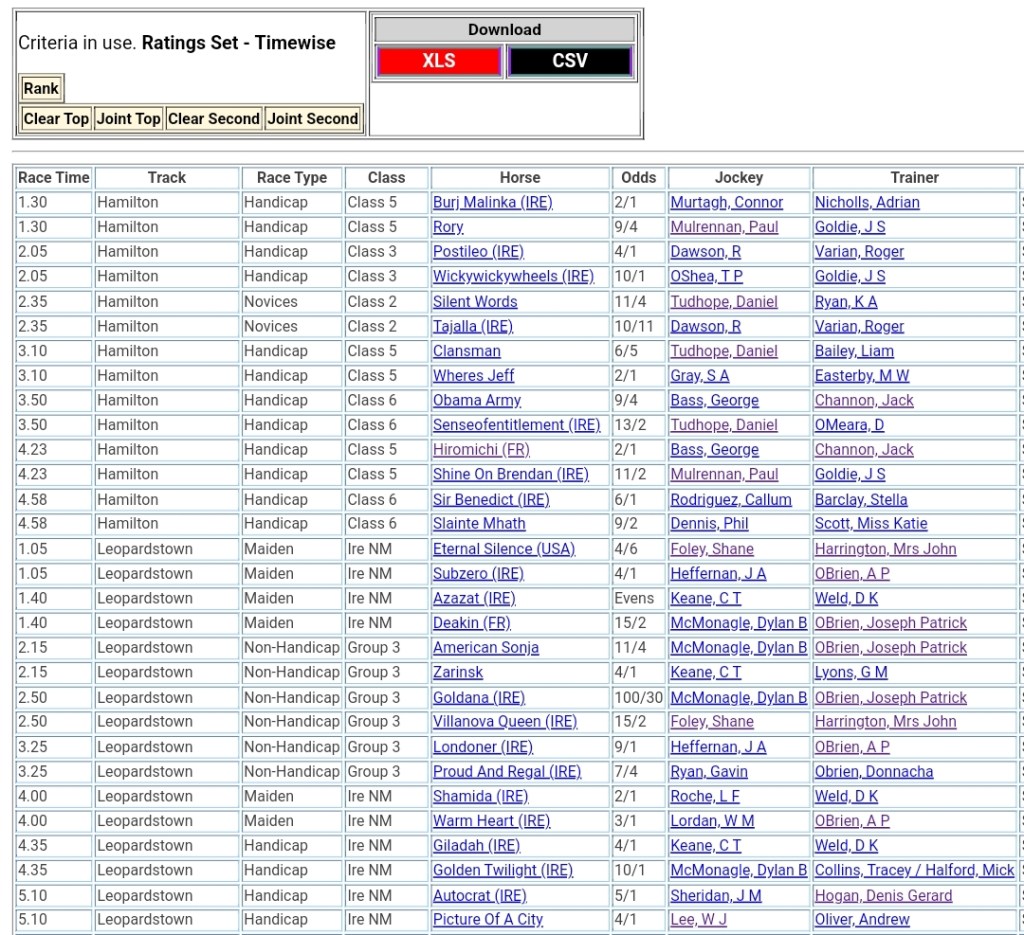This screenshot has height=935, width=1024.
Task: View horse Eternal Silence (USA)
Action: pyautogui.click(x=503, y=549)
